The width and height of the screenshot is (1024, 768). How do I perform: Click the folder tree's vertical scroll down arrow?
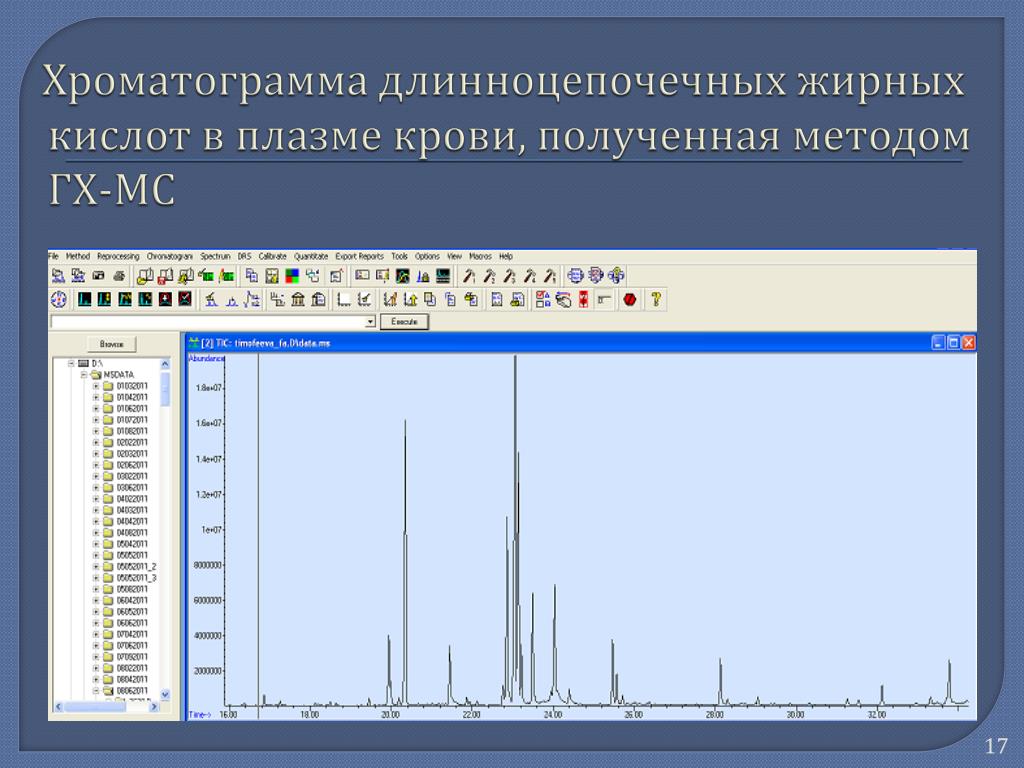(165, 695)
